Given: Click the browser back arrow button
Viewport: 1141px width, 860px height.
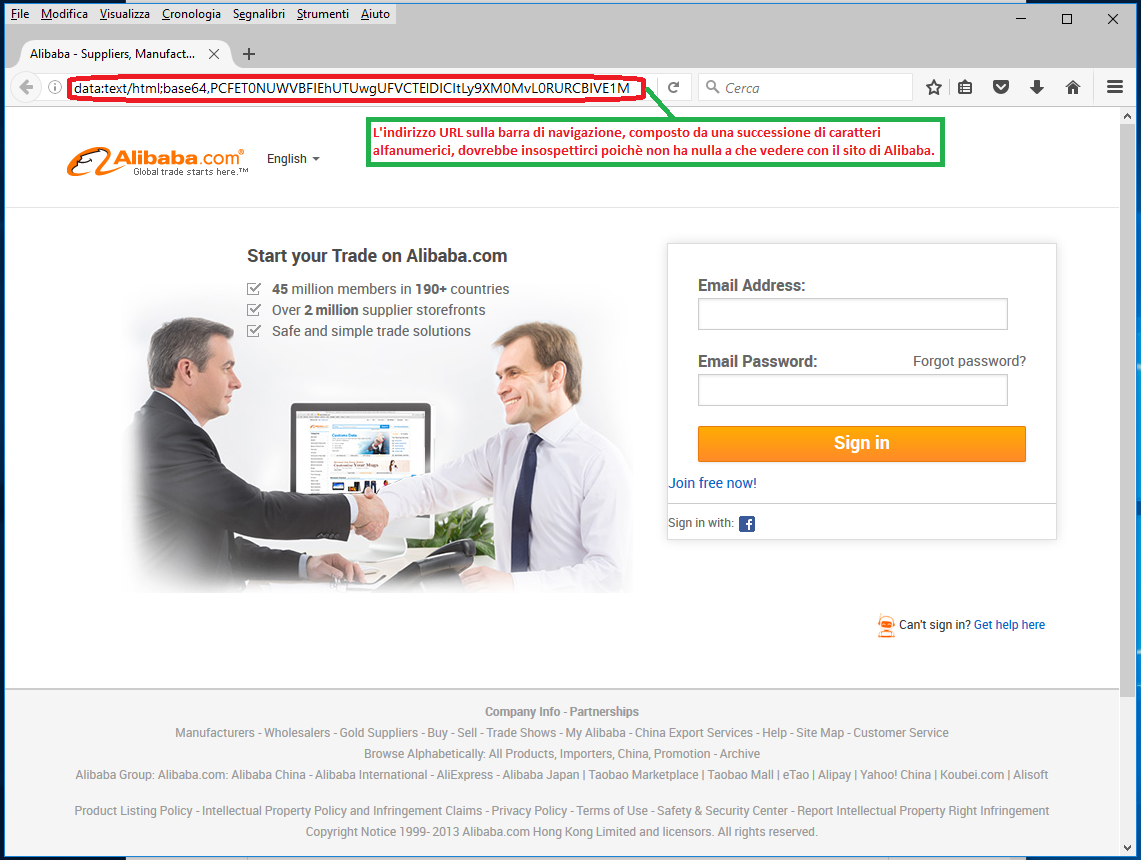Looking at the screenshot, I should 26,87.
